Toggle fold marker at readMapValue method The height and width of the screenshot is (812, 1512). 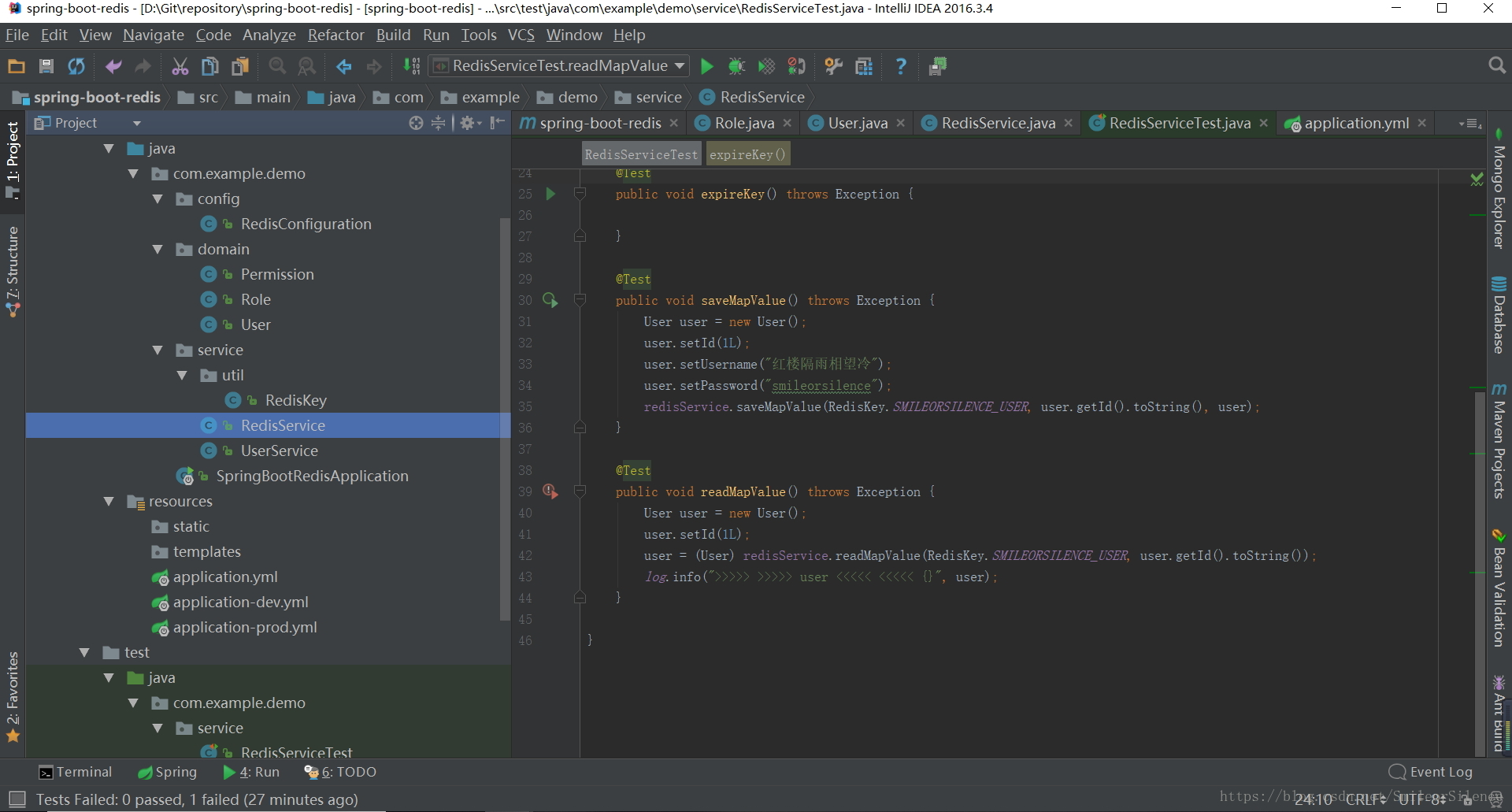tap(580, 491)
